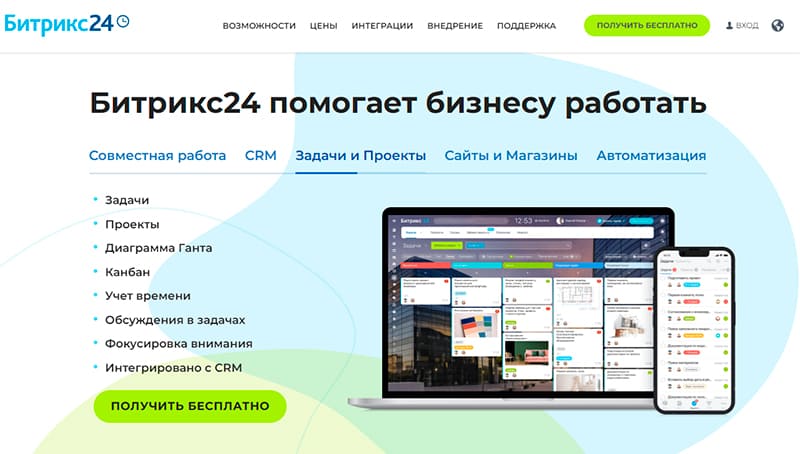This screenshot has width=800, height=454.
Task: Switch to the Сайты и Магазины tab
Action: pyautogui.click(x=511, y=156)
